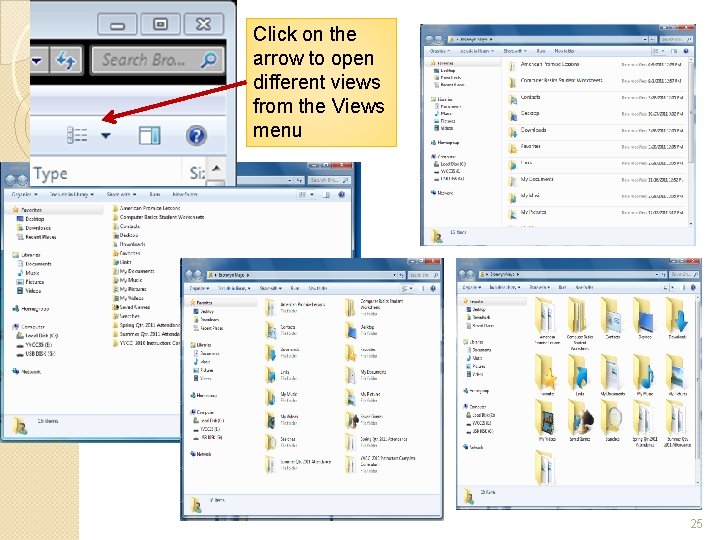Viewport: 720px width, 540px height.
Task: Click help icon in details-view window
Action: point(686,51)
